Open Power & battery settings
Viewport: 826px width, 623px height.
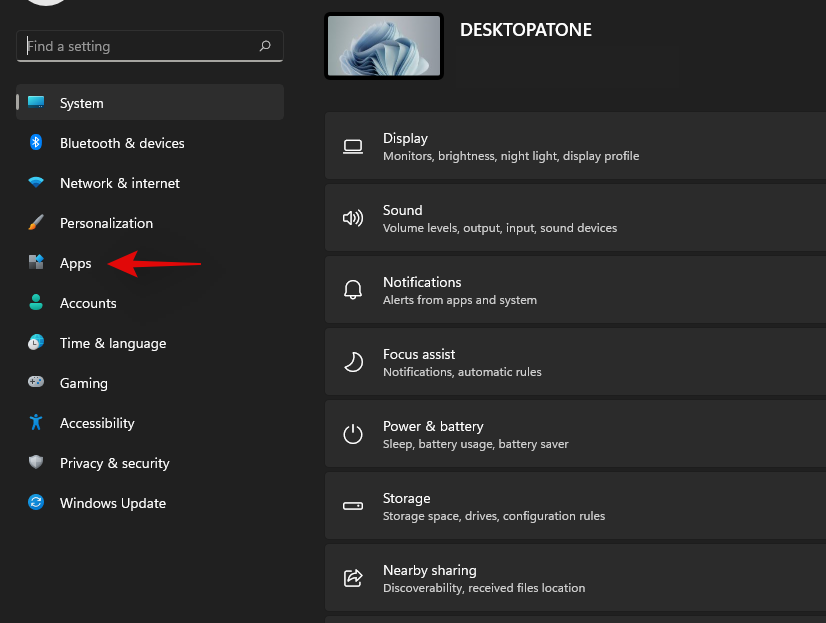575,434
